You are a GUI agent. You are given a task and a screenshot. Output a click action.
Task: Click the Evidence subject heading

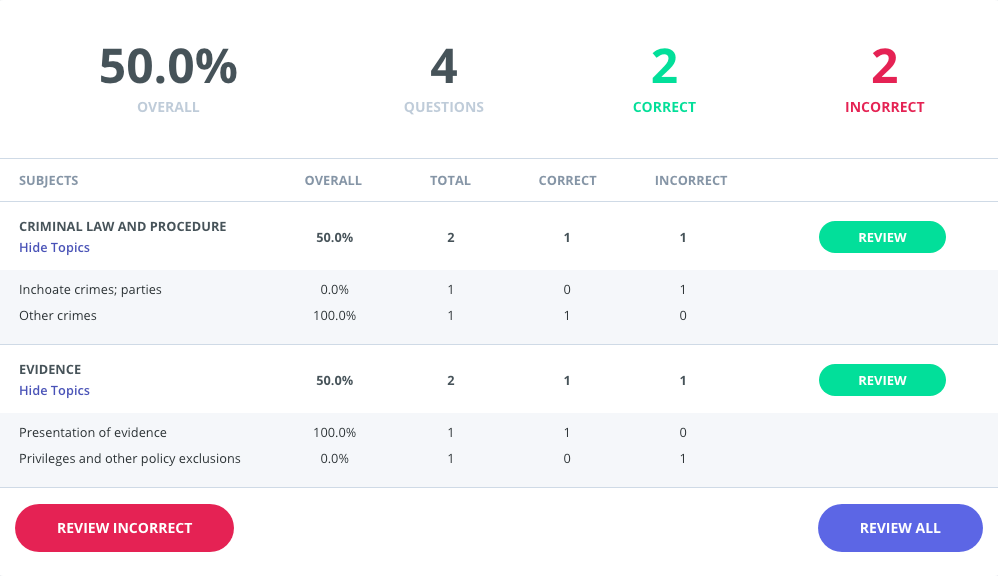pyautogui.click(x=50, y=370)
